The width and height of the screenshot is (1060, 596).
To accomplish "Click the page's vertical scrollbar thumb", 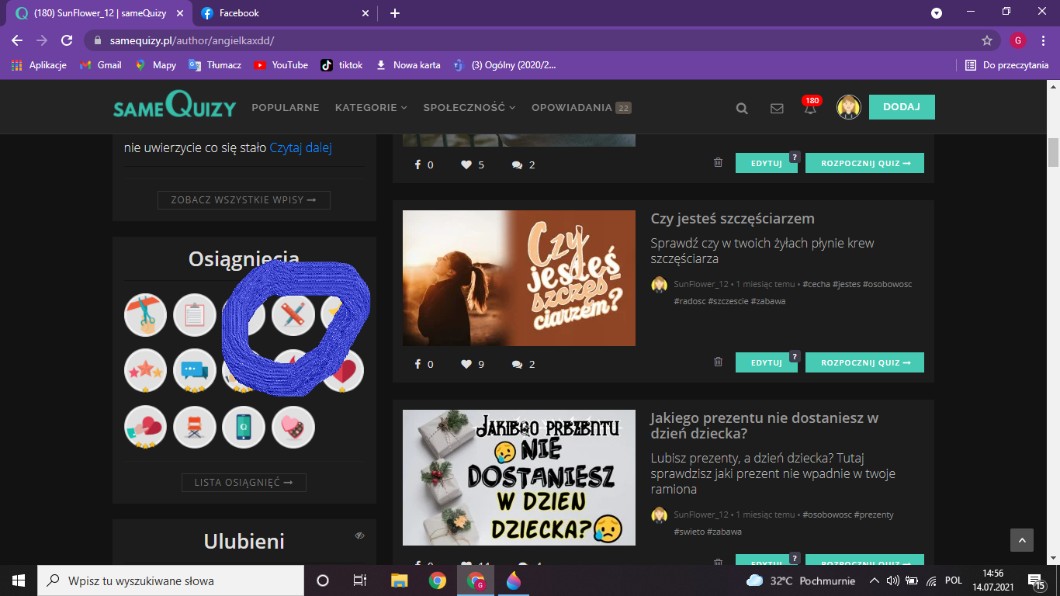I will [1053, 152].
